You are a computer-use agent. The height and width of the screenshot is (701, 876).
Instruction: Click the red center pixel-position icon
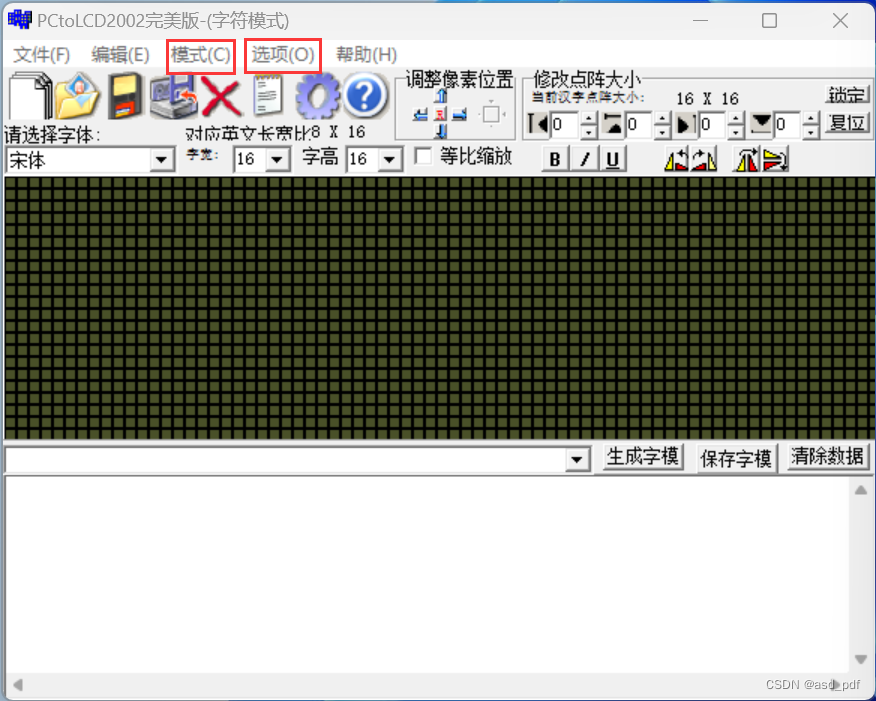[x=441, y=115]
